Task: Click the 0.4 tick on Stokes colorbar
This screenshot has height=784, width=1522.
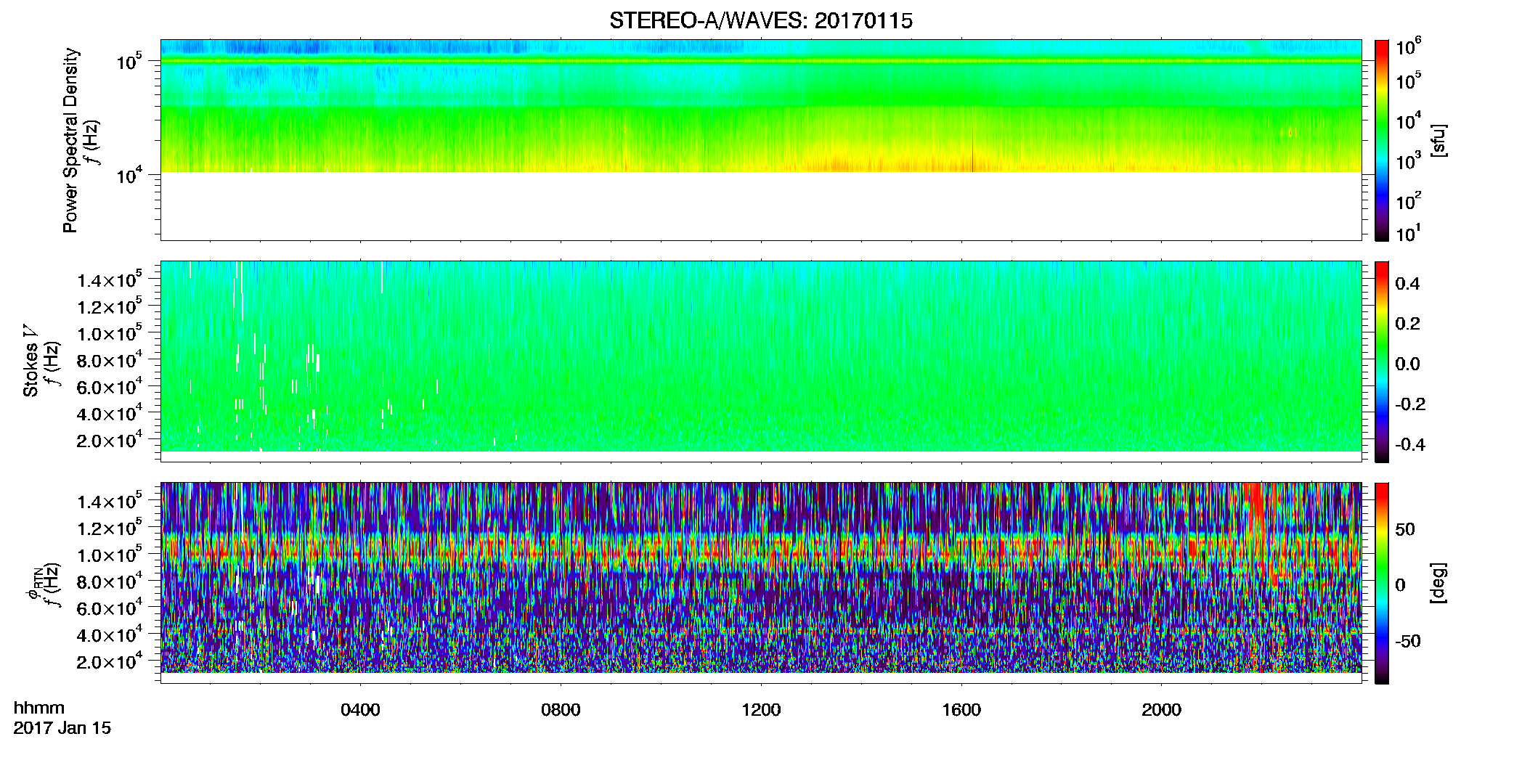Action: (x=1407, y=284)
